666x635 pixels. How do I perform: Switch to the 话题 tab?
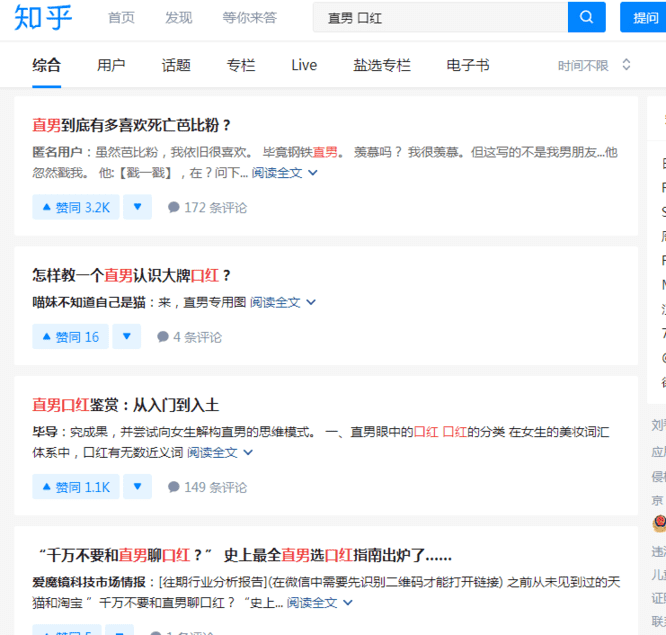tap(176, 65)
